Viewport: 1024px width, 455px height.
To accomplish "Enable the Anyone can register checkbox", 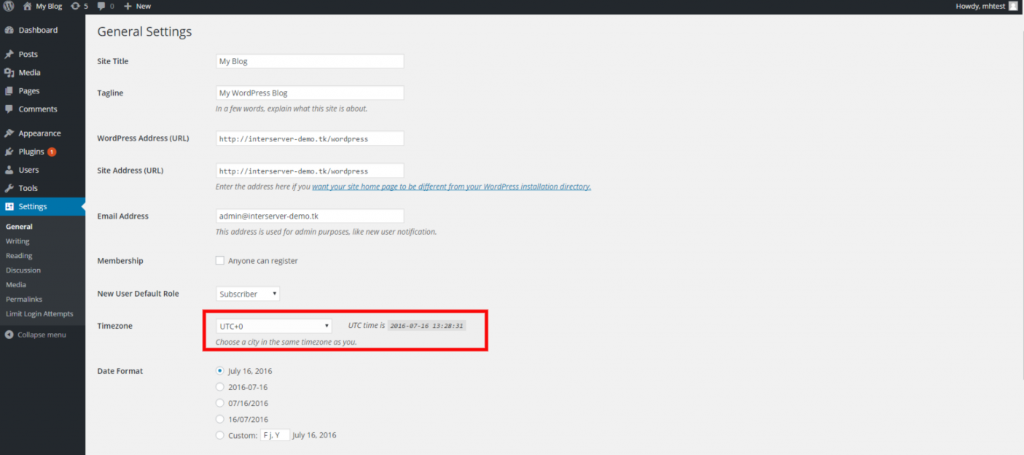I will pos(220,261).
